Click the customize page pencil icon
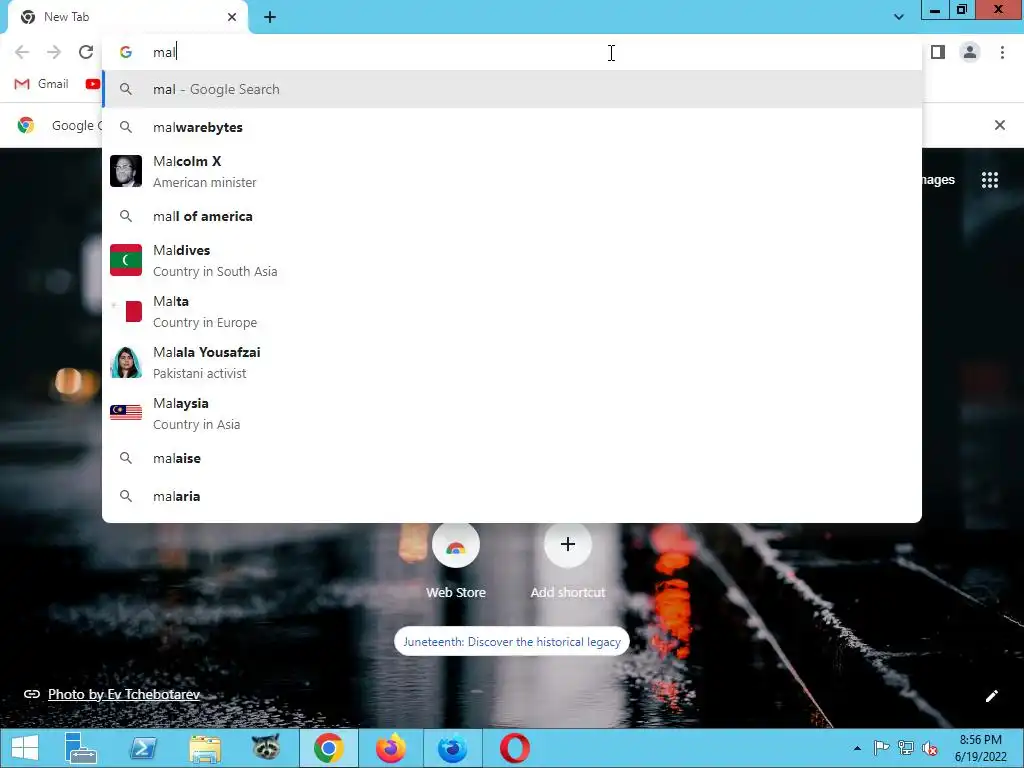The height and width of the screenshot is (768, 1024). point(991,696)
